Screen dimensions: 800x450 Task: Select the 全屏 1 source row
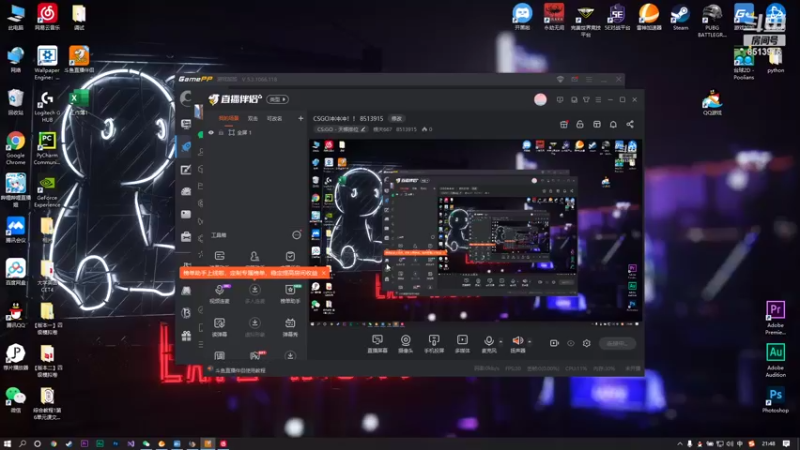tap(255, 133)
